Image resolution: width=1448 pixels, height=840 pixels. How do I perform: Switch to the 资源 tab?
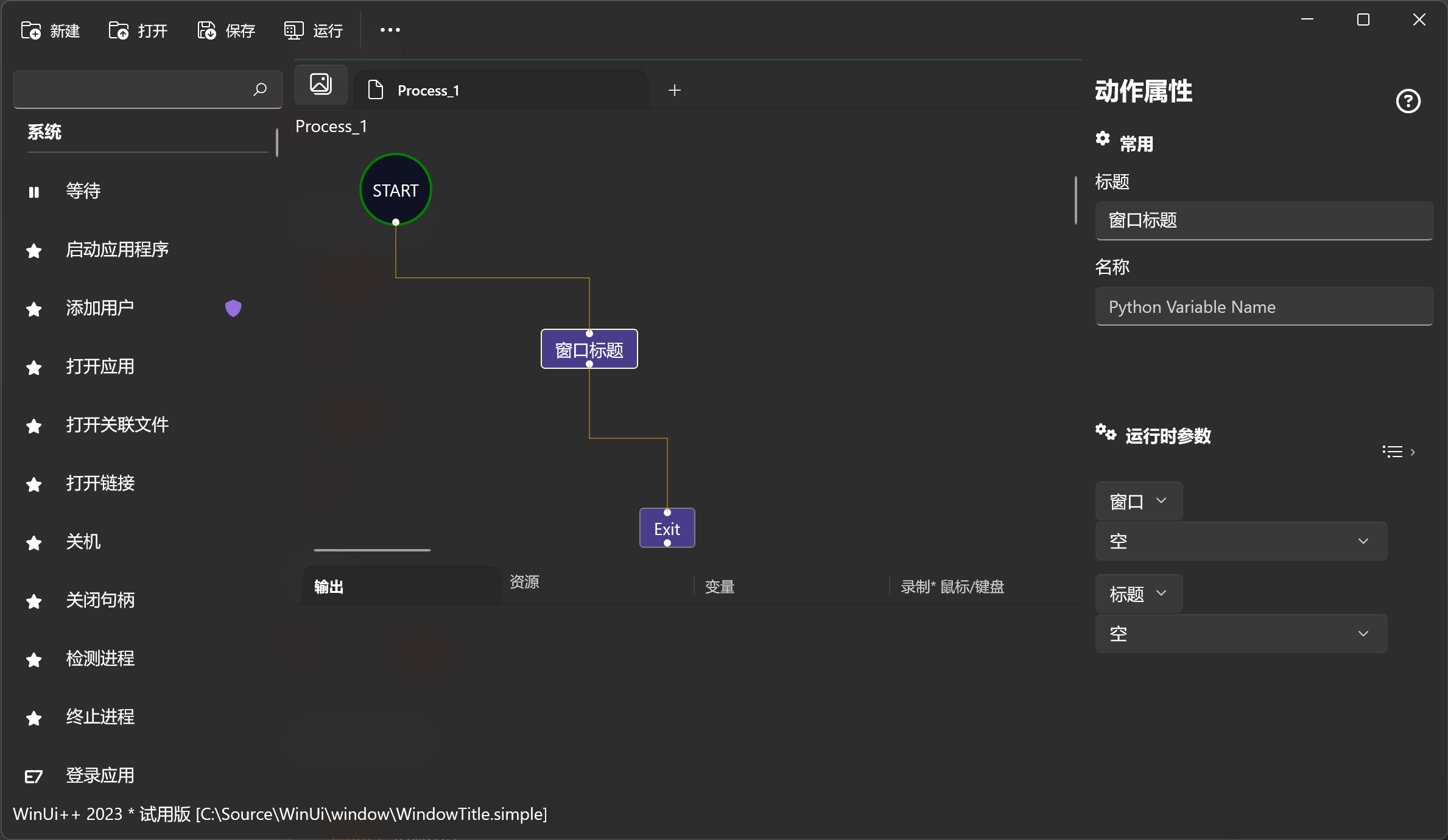coord(524,582)
